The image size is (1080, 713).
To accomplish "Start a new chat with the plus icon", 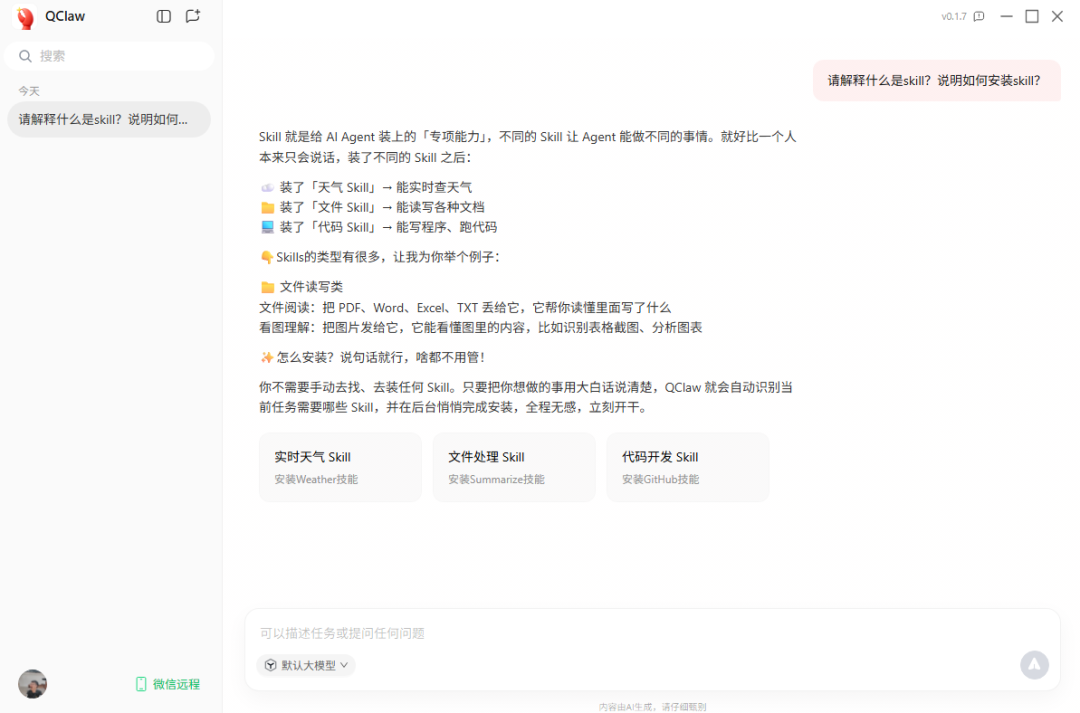I will pyautogui.click(x=193, y=16).
